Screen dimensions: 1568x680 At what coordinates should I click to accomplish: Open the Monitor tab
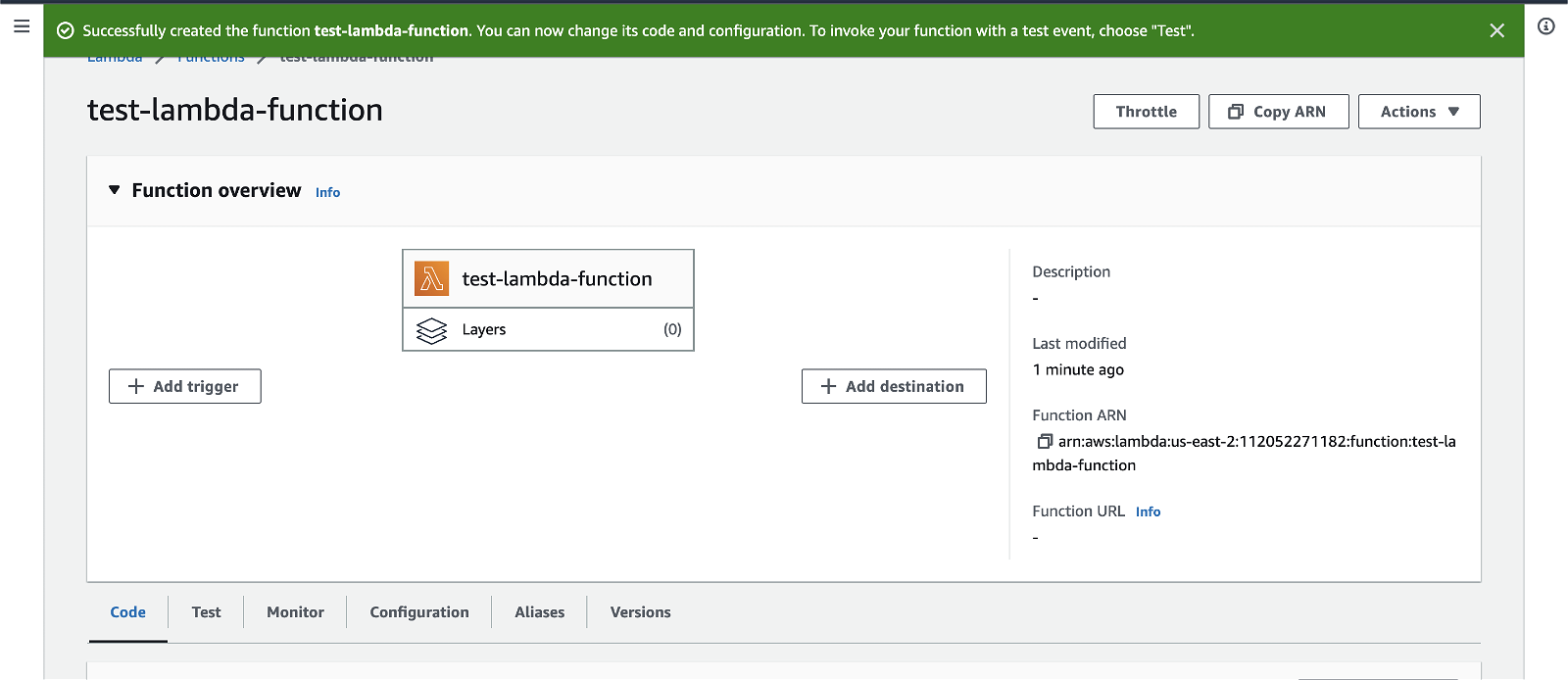pyautogui.click(x=295, y=612)
